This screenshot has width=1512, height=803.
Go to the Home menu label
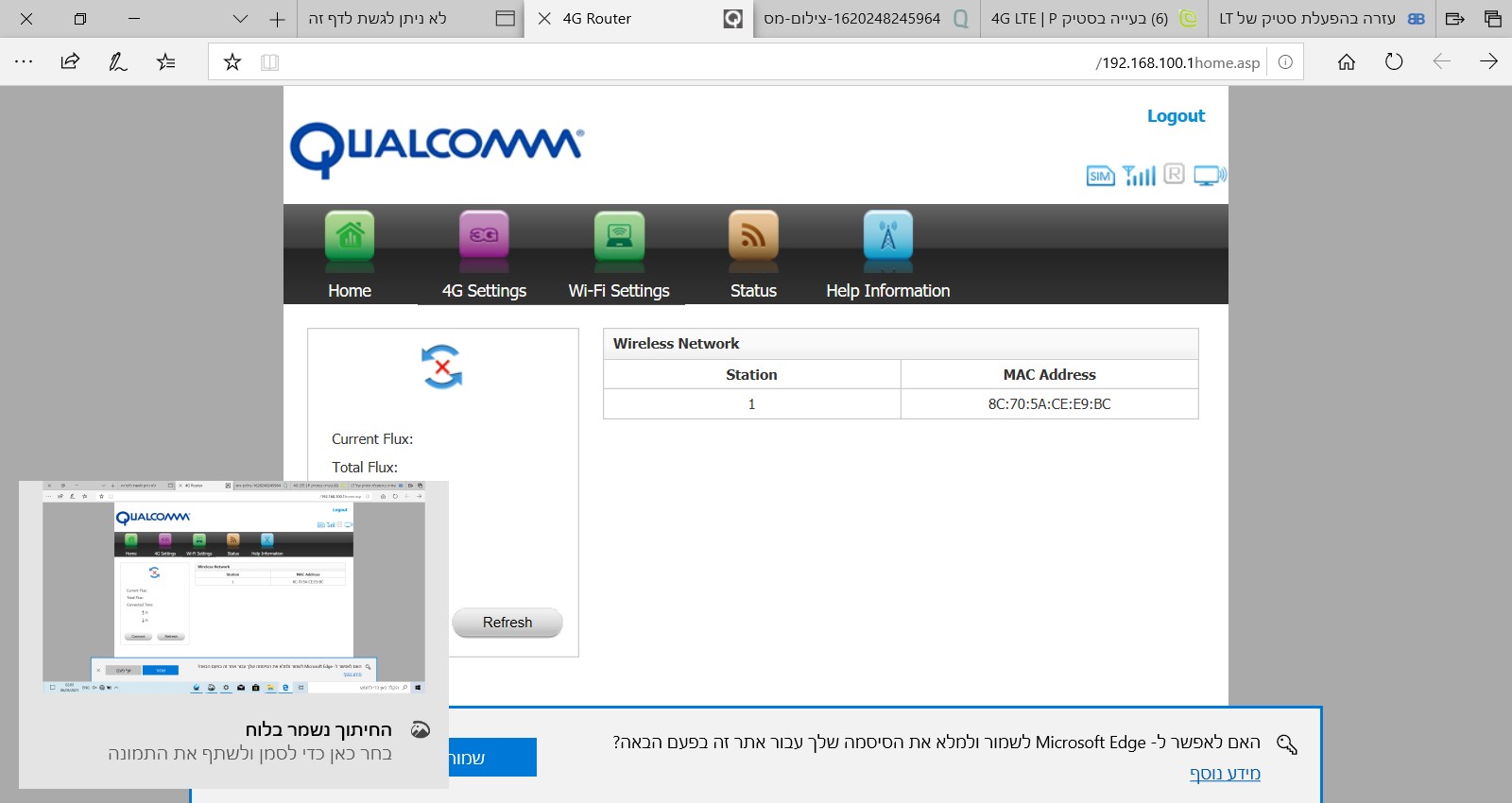click(x=350, y=291)
